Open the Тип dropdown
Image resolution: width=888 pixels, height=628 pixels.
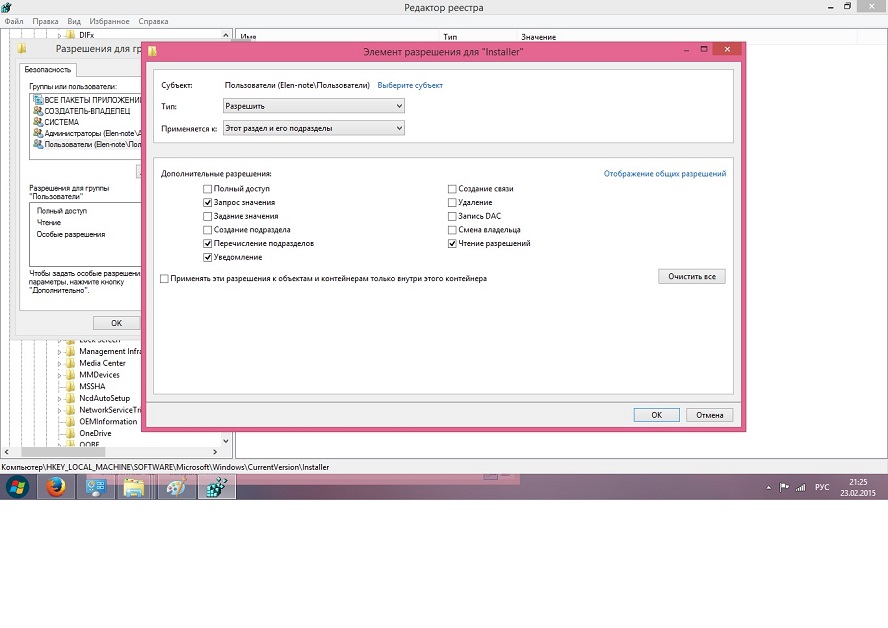click(314, 106)
